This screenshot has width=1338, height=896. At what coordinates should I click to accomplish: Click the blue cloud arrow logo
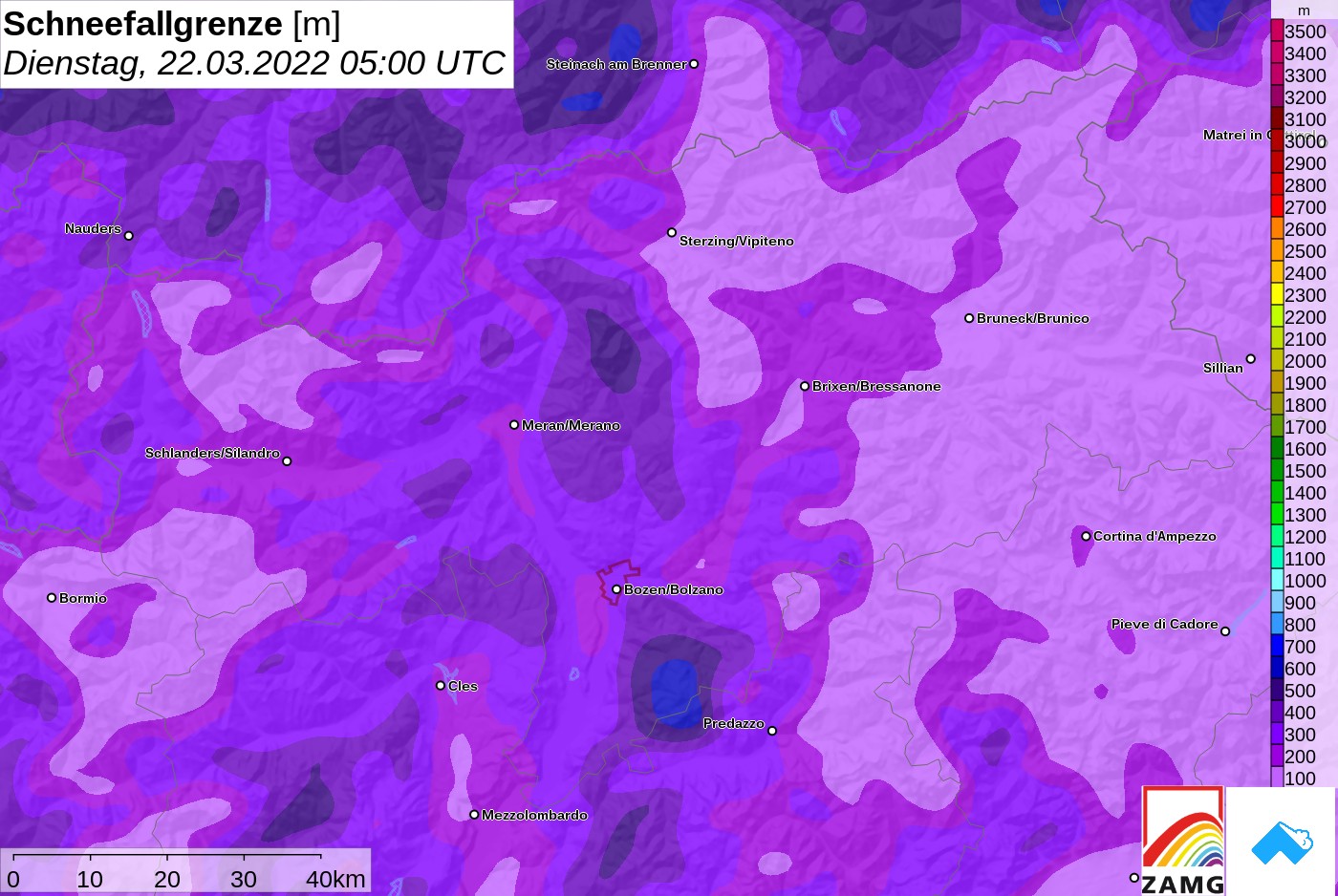[x=1282, y=843]
